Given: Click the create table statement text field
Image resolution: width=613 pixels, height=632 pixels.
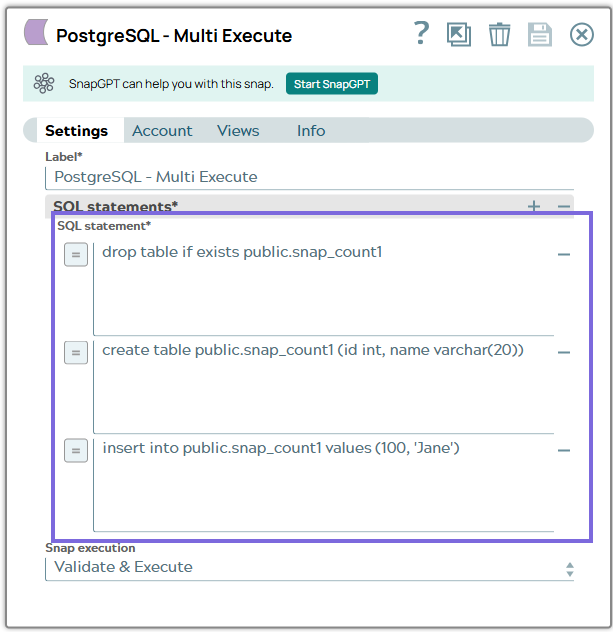Looking at the screenshot, I should tap(324, 387).
